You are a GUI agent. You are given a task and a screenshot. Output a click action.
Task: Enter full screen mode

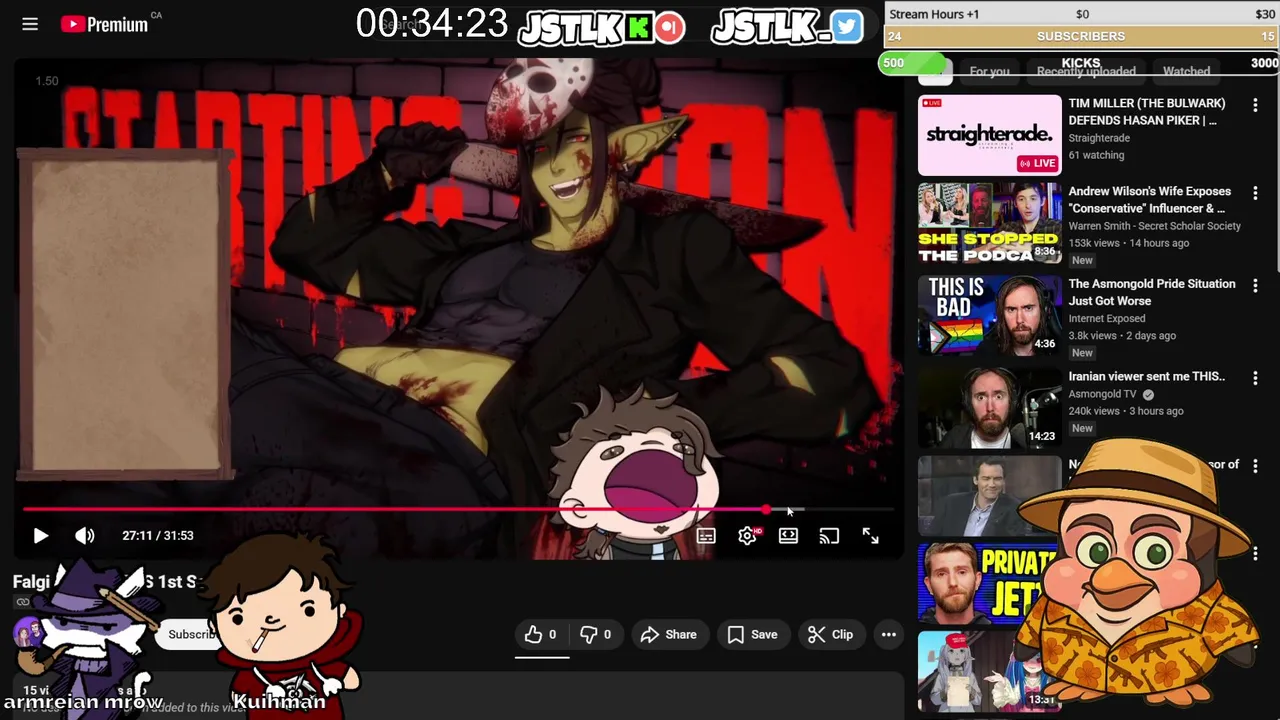(x=870, y=536)
